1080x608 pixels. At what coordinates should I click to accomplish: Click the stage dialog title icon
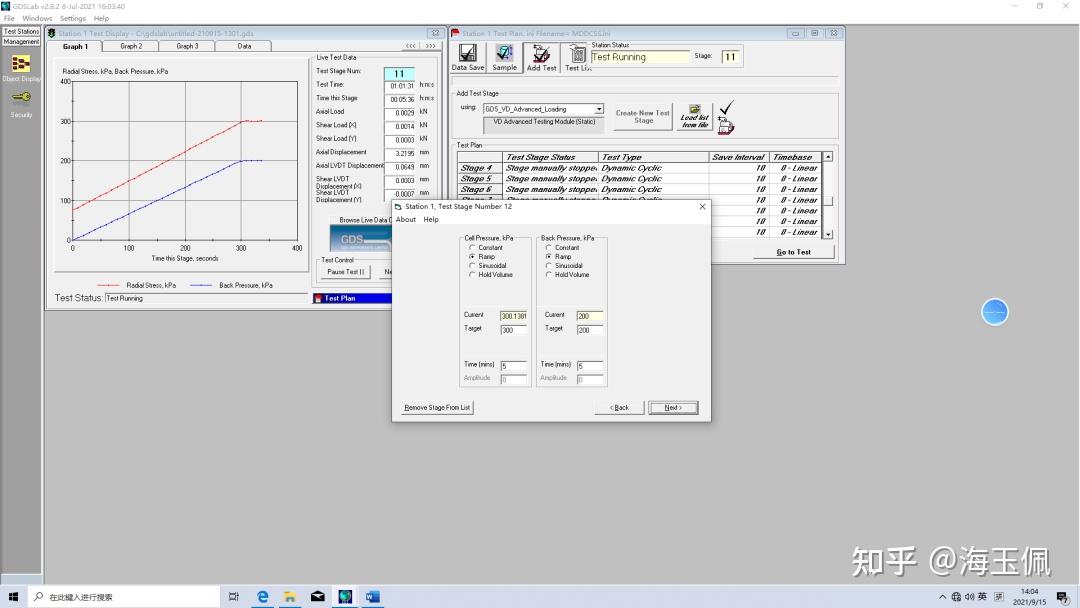(x=398, y=207)
